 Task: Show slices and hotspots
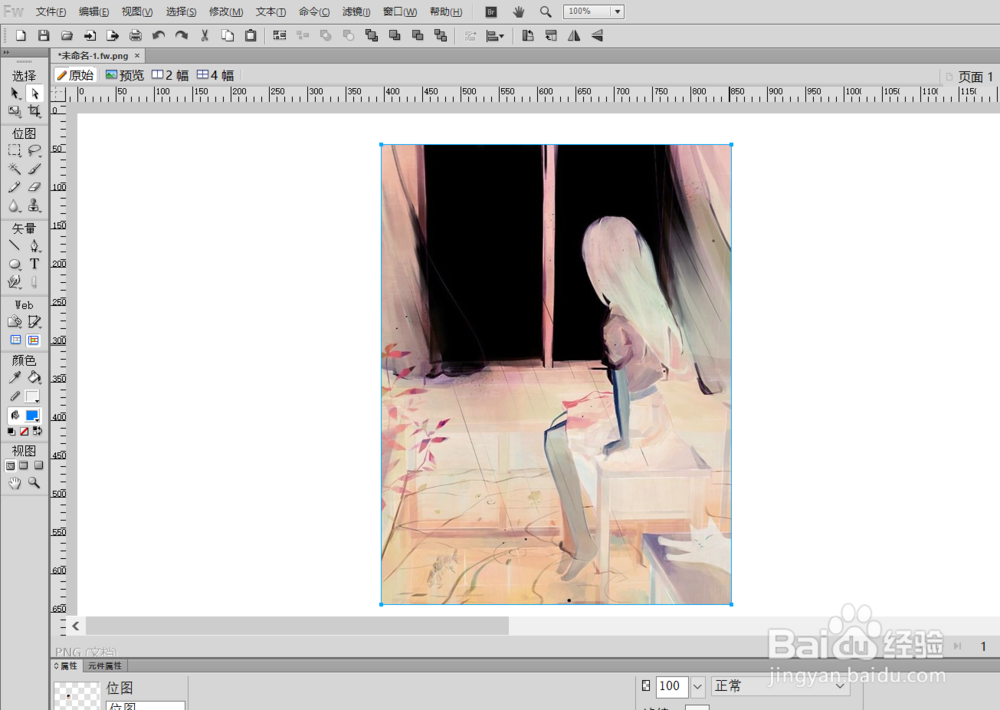(x=34, y=340)
